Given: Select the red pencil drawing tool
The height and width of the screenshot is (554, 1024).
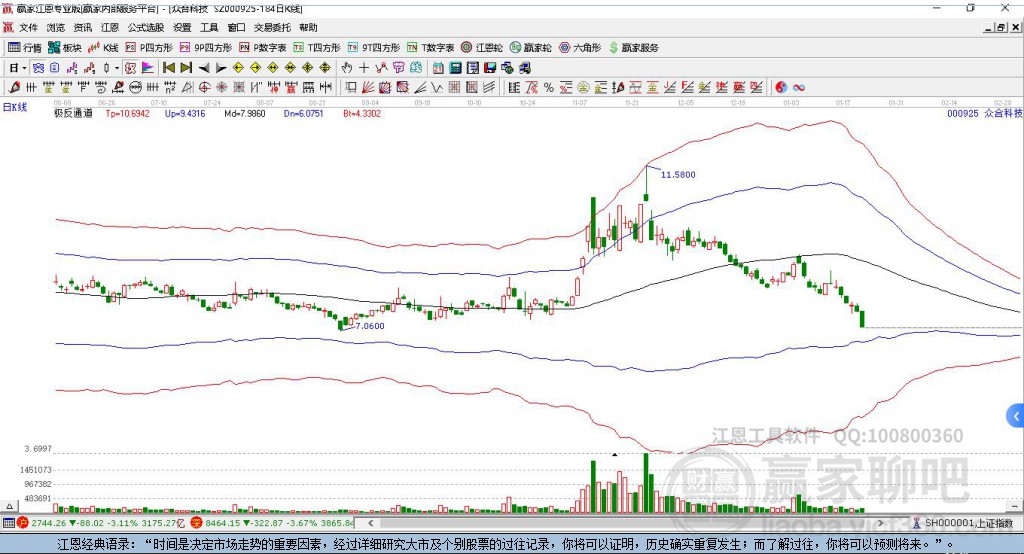Looking at the screenshot, I should (x=14, y=88).
